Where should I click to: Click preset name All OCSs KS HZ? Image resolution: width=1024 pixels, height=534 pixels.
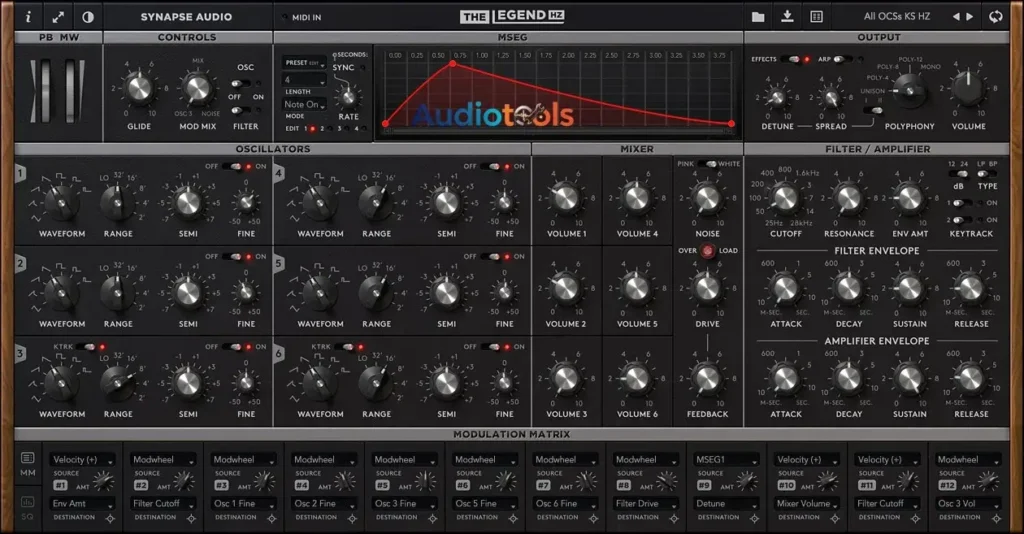point(897,16)
